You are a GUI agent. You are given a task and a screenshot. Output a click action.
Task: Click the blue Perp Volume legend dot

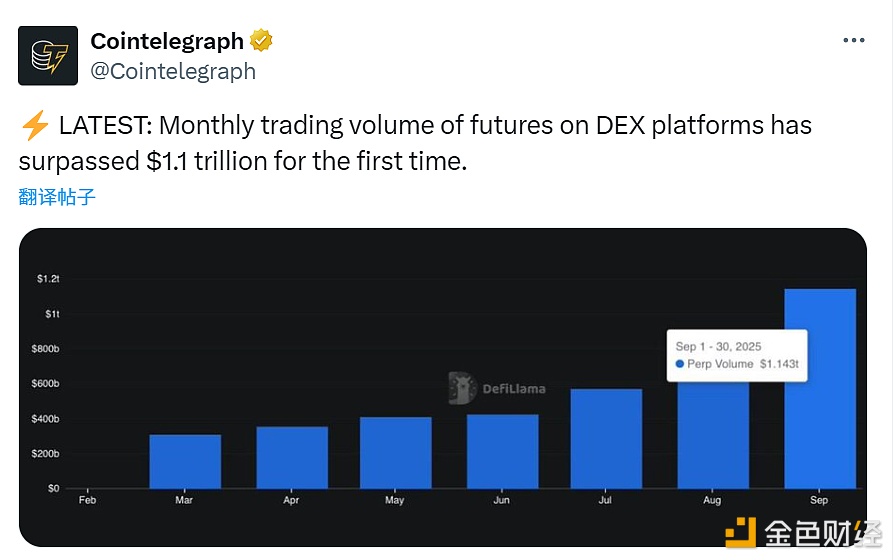pos(680,364)
